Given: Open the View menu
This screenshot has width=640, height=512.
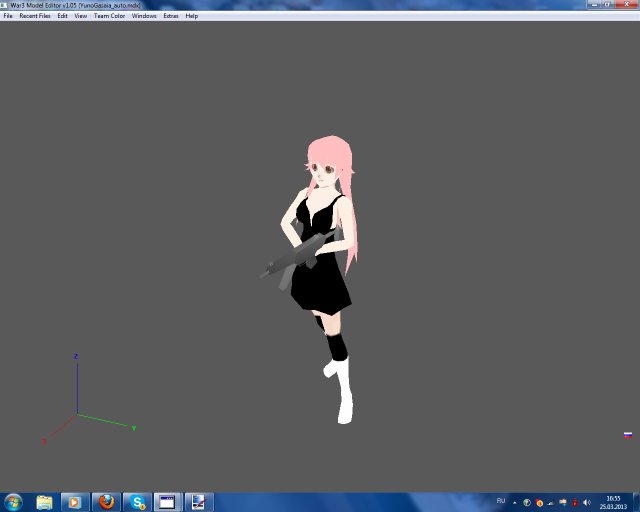Looking at the screenshot, I should [x=80, y=16].
